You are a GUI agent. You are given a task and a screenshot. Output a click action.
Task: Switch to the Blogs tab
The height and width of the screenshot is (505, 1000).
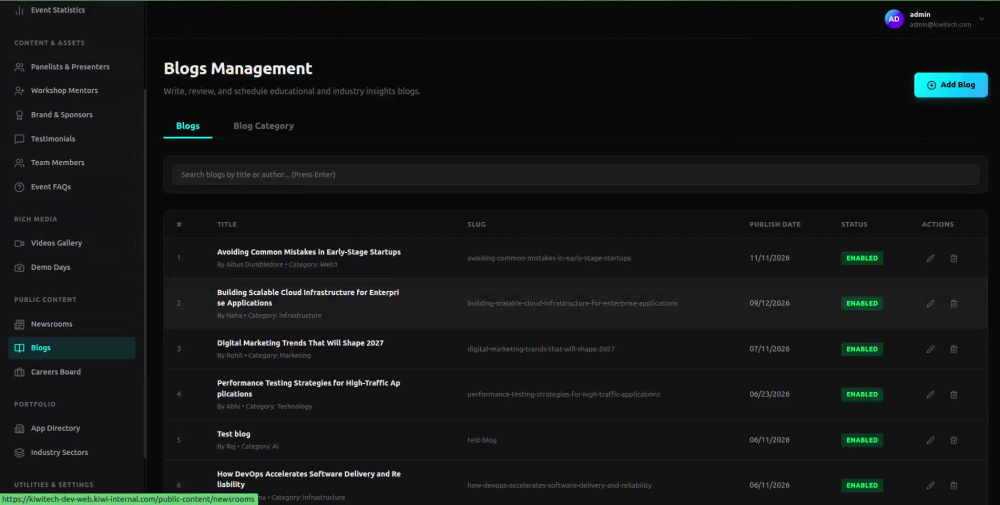(188, 126)
